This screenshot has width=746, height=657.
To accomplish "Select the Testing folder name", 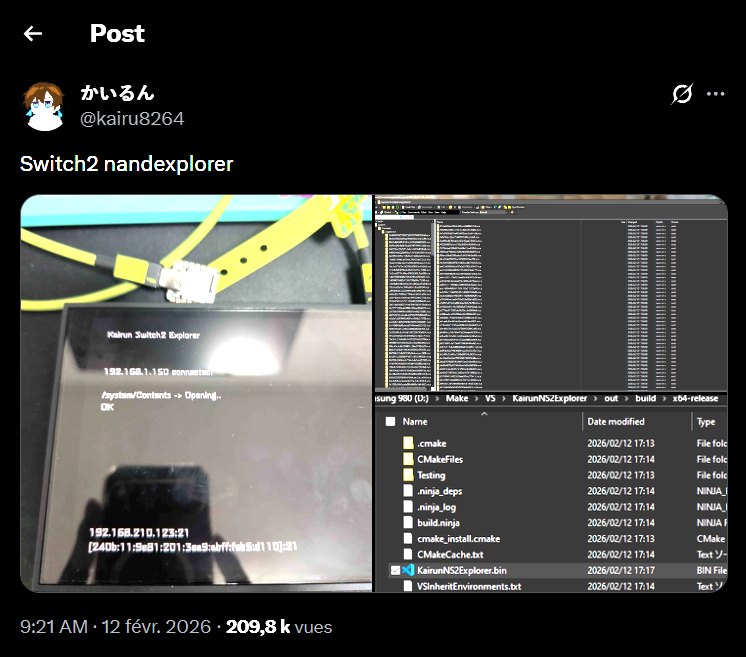I will [x=431, y=475].
